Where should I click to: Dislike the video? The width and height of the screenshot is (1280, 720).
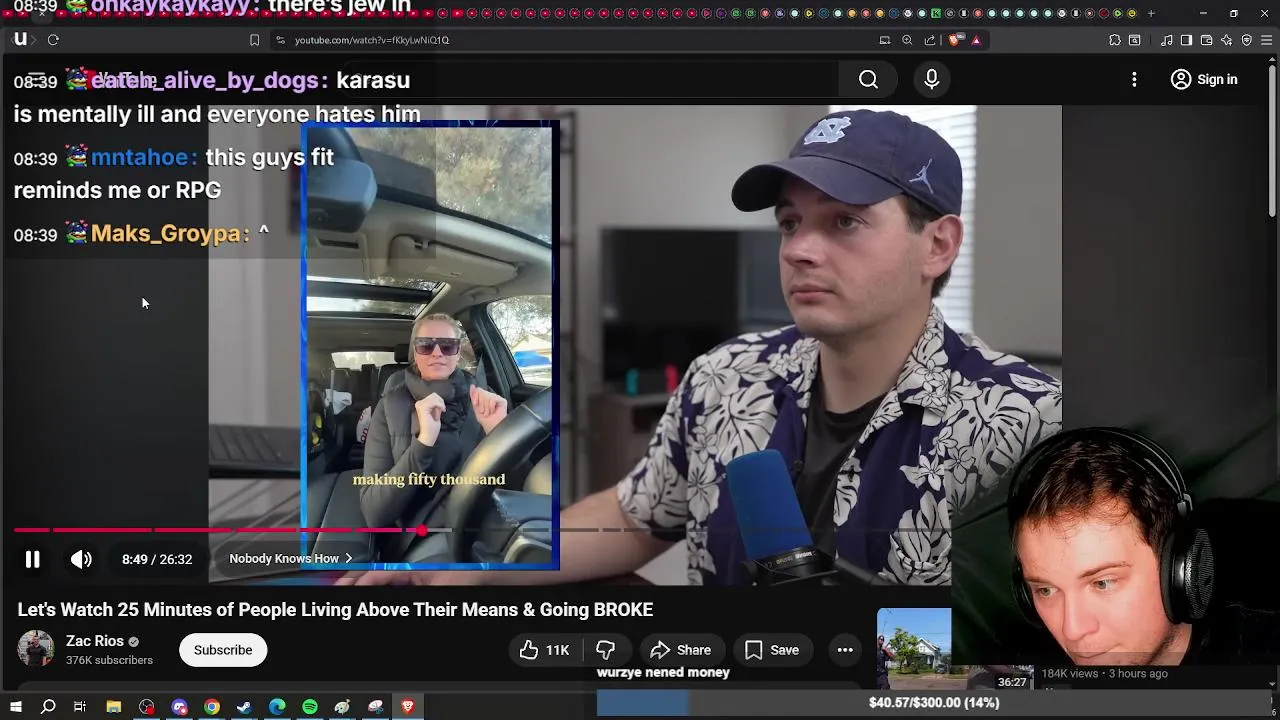[605, 650]
